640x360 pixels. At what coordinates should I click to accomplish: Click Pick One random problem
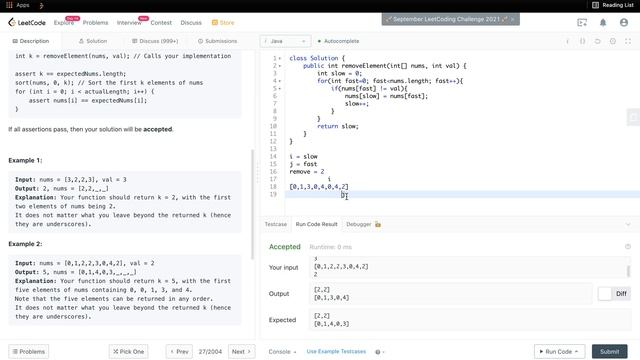tap(129, 351)
